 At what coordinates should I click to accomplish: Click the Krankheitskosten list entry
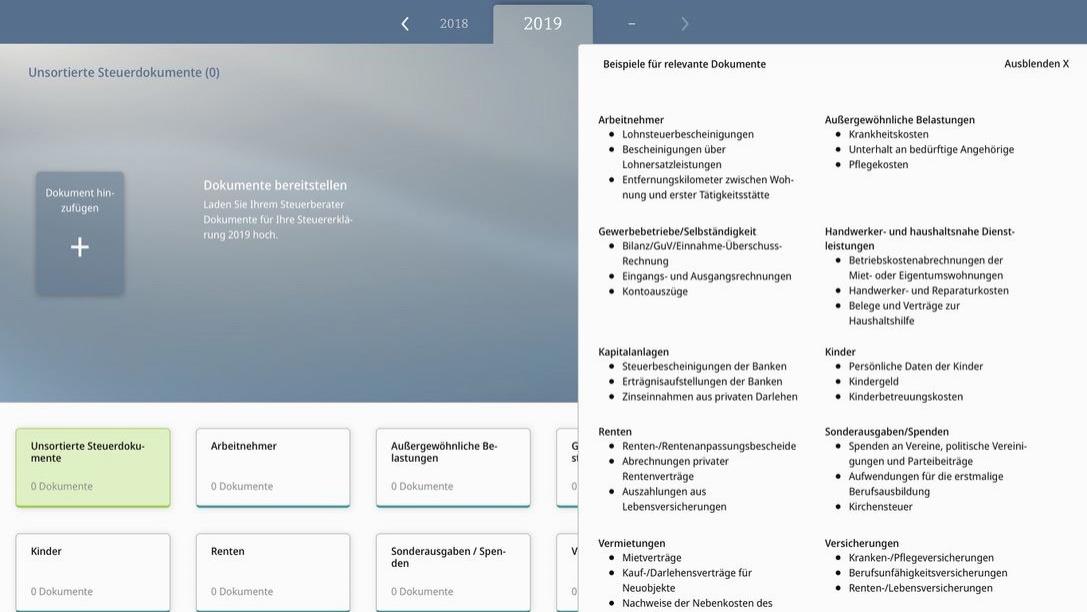coord(888,134)
